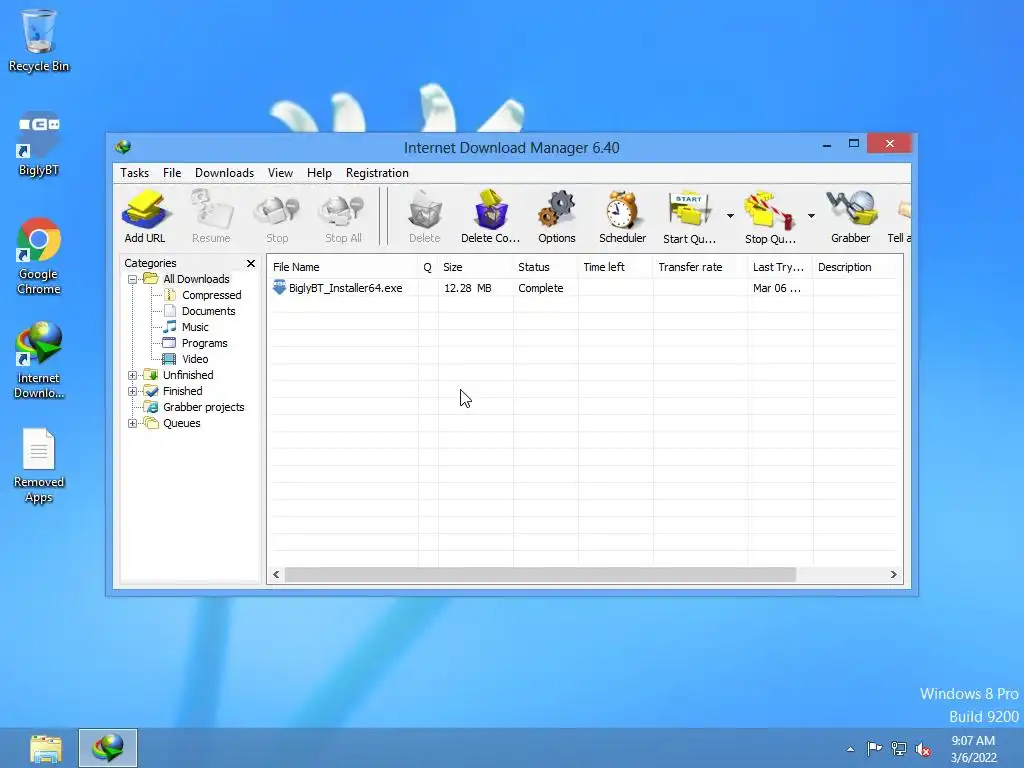The width and height of the screenshot is (1024, 768).
Task: Open the Downloads menu
Action: click(224, 173)
